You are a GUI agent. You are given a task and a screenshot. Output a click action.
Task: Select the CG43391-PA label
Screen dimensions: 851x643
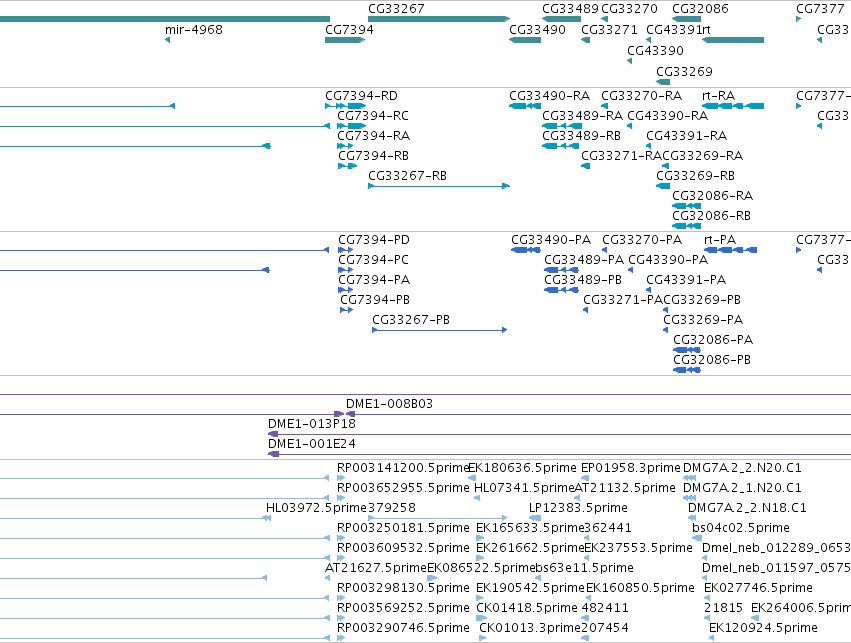pyautogui.click(x=686, y=280)
